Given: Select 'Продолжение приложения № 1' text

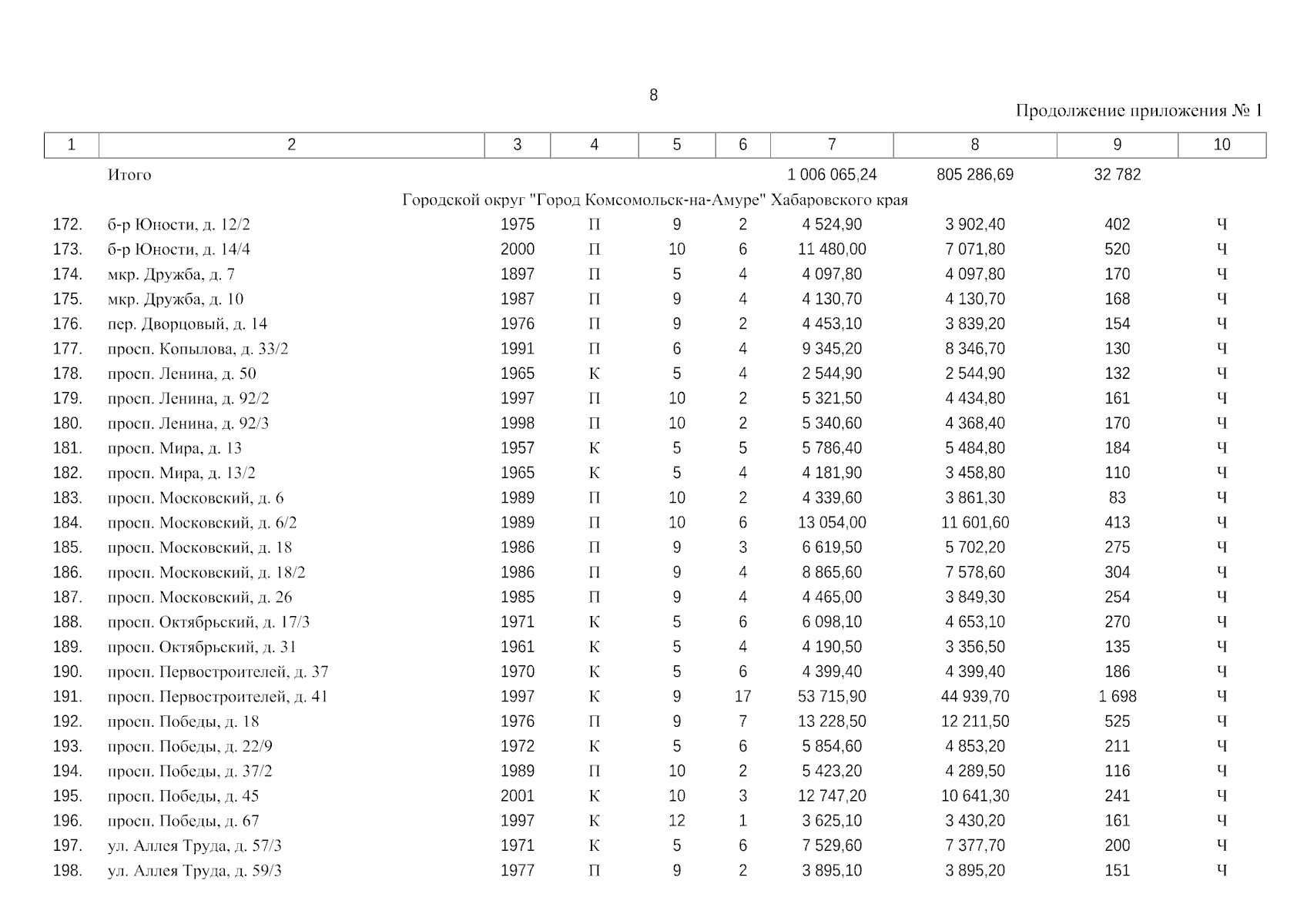Looking at the screenshot, I should tap(1139, 111).
